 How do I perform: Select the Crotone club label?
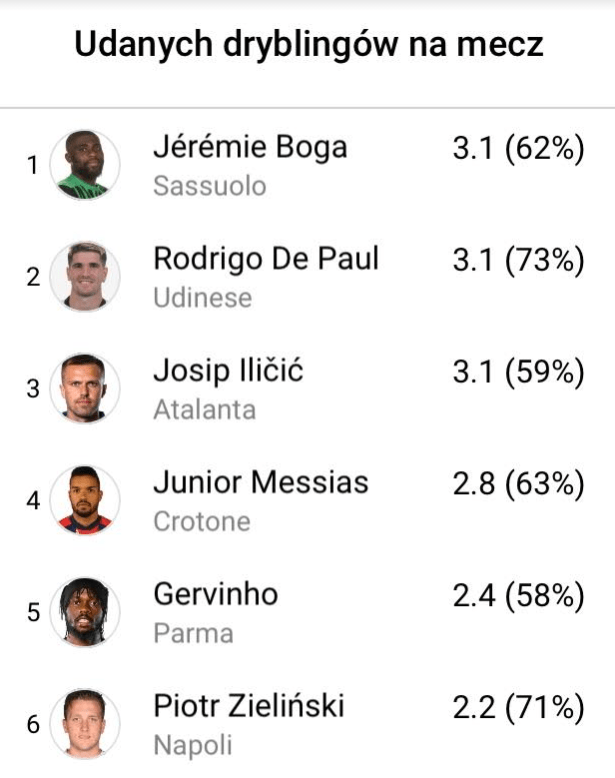(201, 522)
